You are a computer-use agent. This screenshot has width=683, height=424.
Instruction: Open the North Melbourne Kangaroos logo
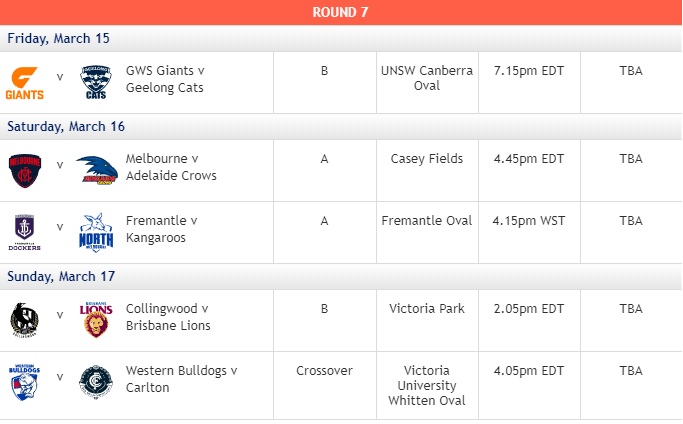coord(96,233)
